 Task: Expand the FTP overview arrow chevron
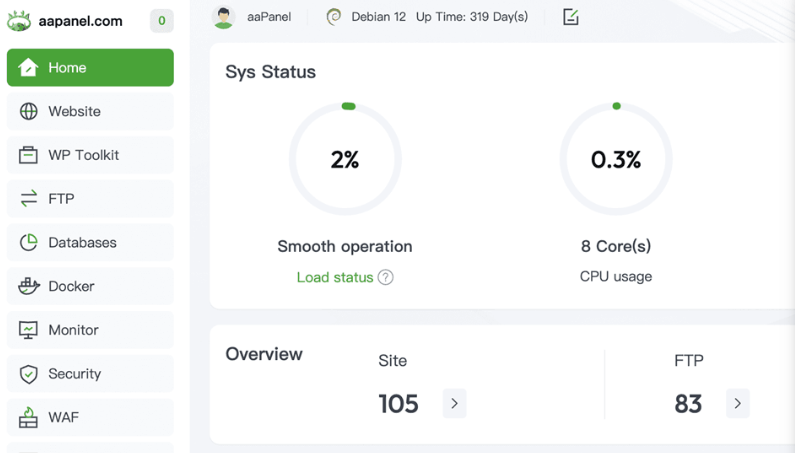738,403
